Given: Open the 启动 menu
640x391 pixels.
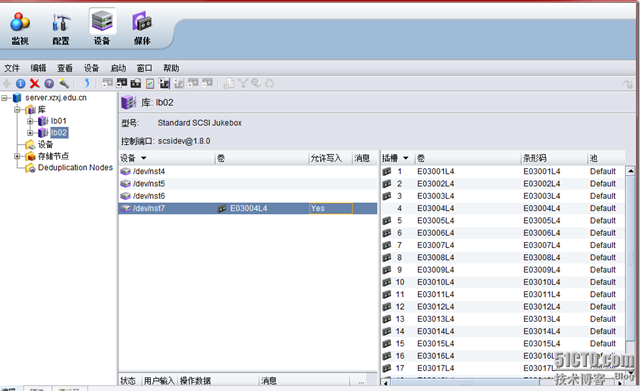Looking at the screenshot, I should click(x=118, y=68).
